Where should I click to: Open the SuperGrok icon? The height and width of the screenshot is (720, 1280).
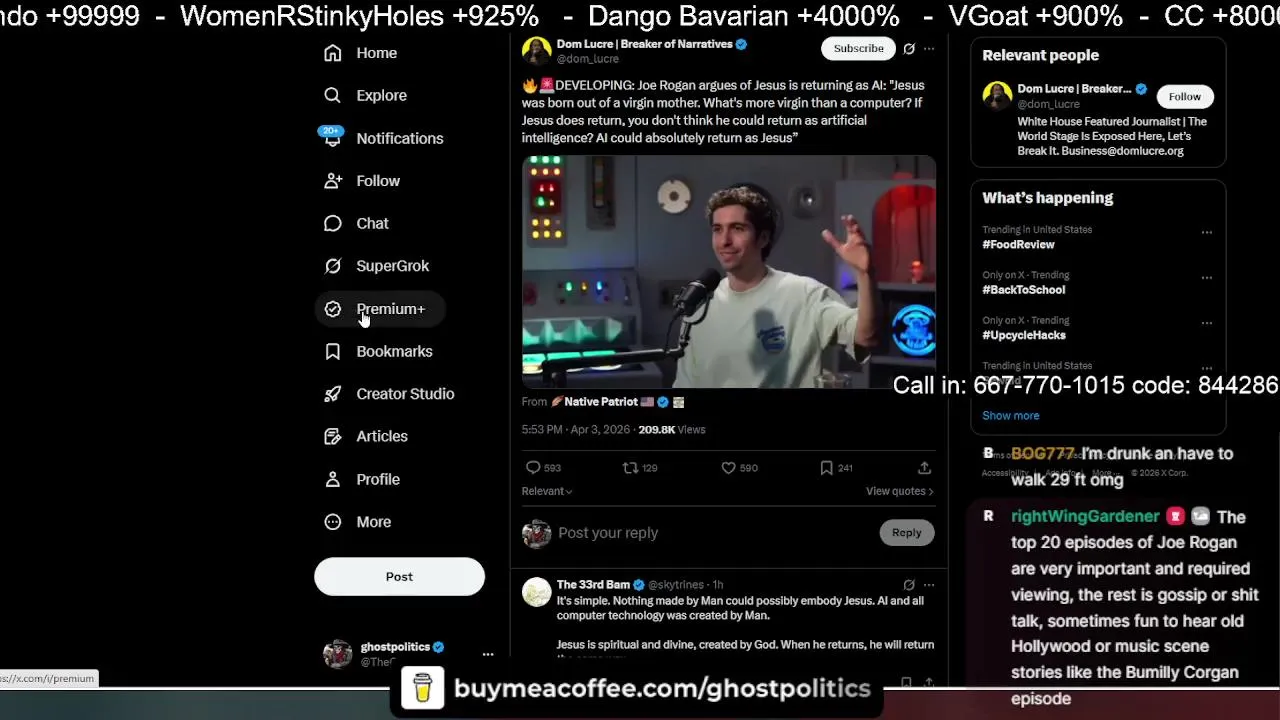tap(333, 266)
